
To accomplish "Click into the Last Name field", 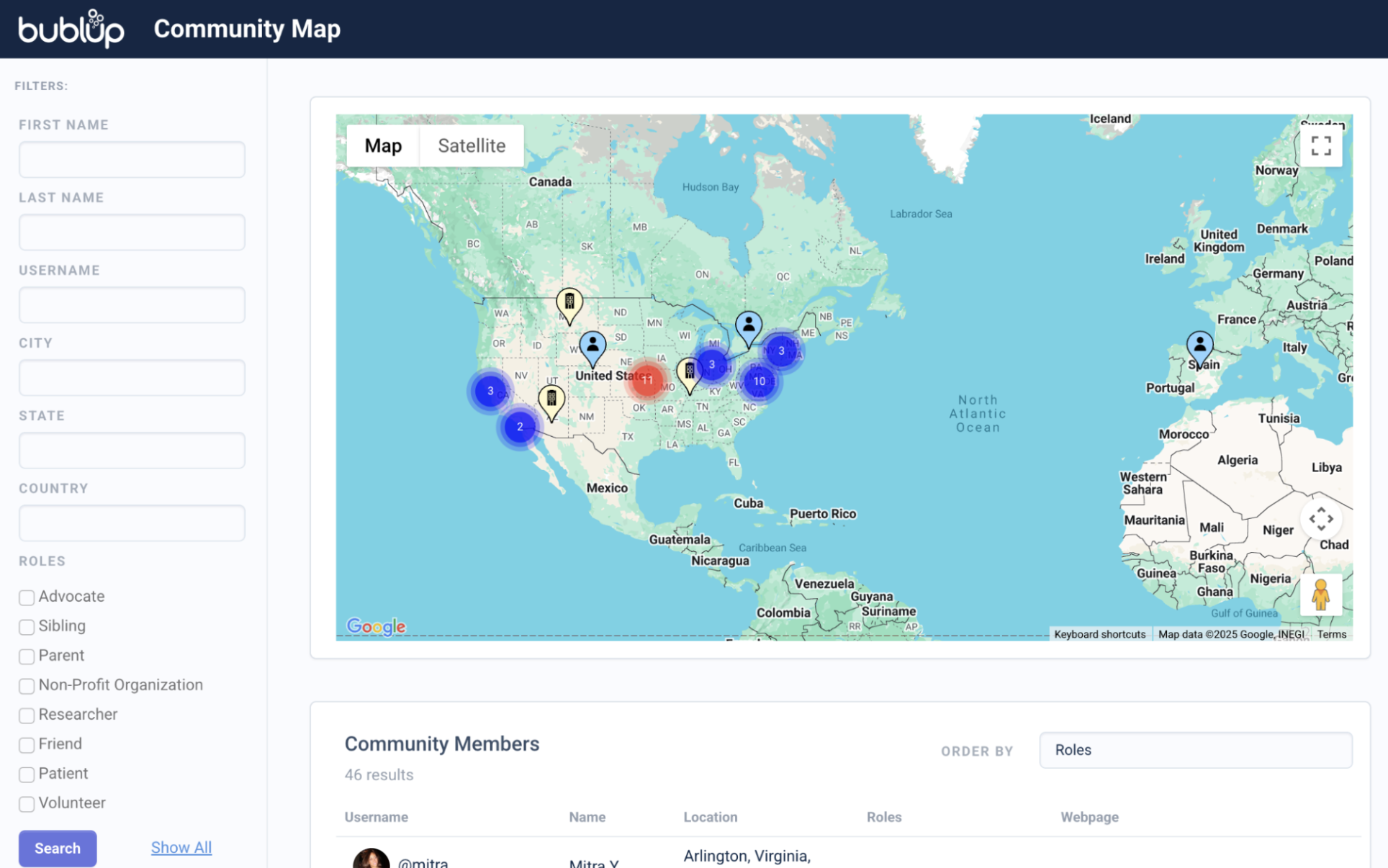I will (x=132, y=232).
